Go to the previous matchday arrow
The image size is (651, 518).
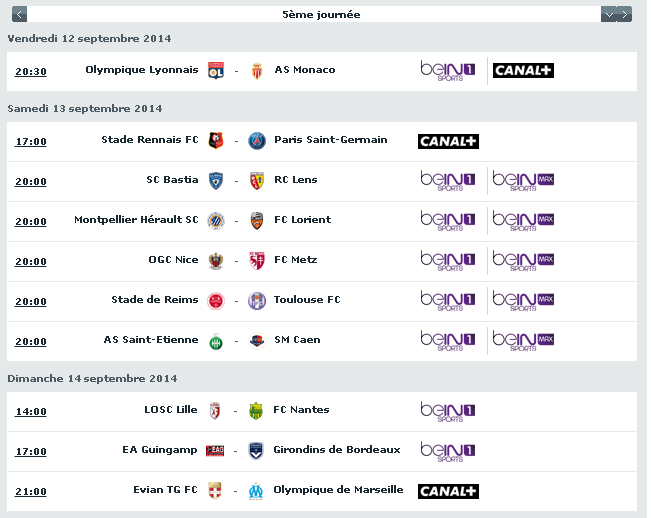[x=21, y=14]
